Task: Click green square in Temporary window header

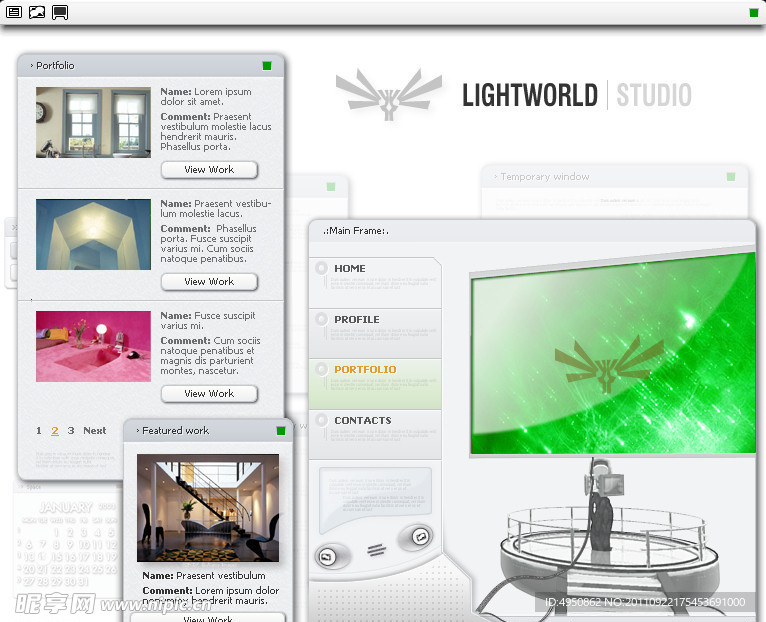Action: coord(731,177)
